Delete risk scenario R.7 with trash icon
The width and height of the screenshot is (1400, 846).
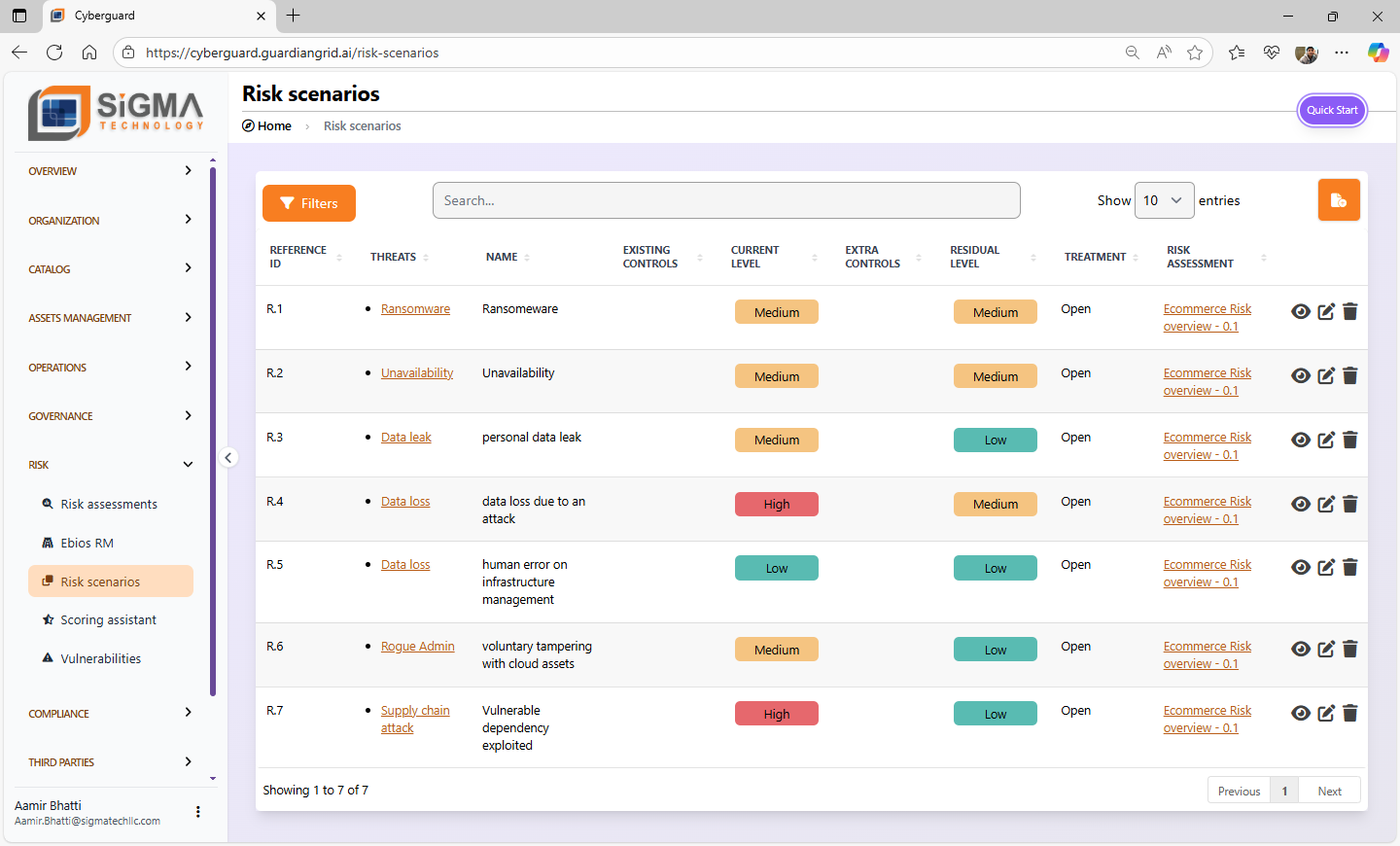point(1350,714)
